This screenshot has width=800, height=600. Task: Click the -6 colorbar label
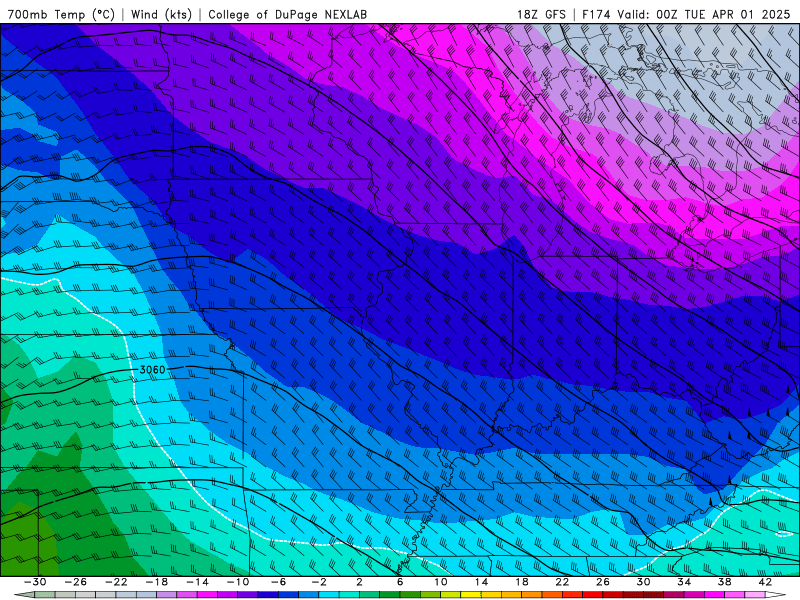pos(279,582)
